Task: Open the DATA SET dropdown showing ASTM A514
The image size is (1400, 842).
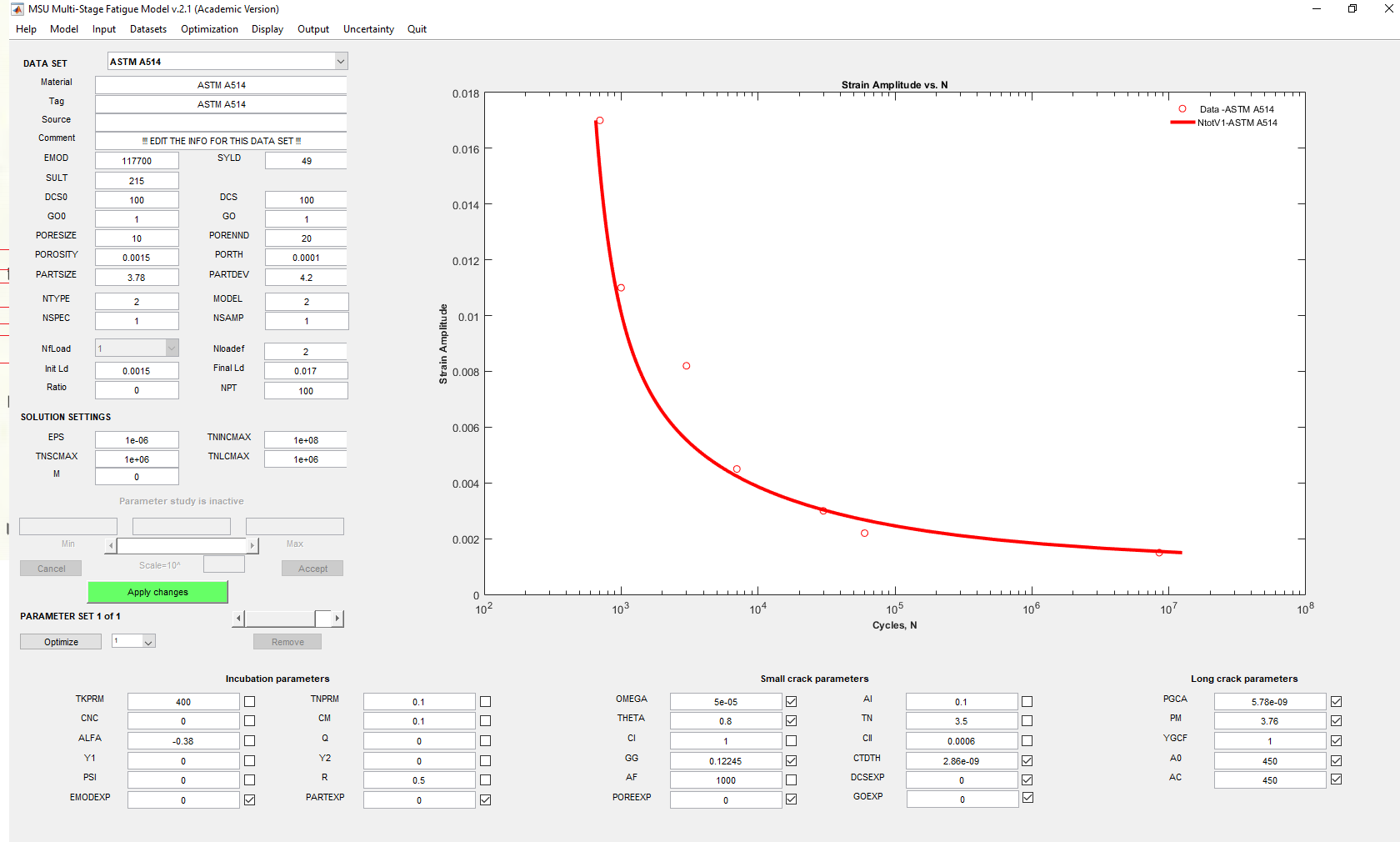Action: pos(340,62)
